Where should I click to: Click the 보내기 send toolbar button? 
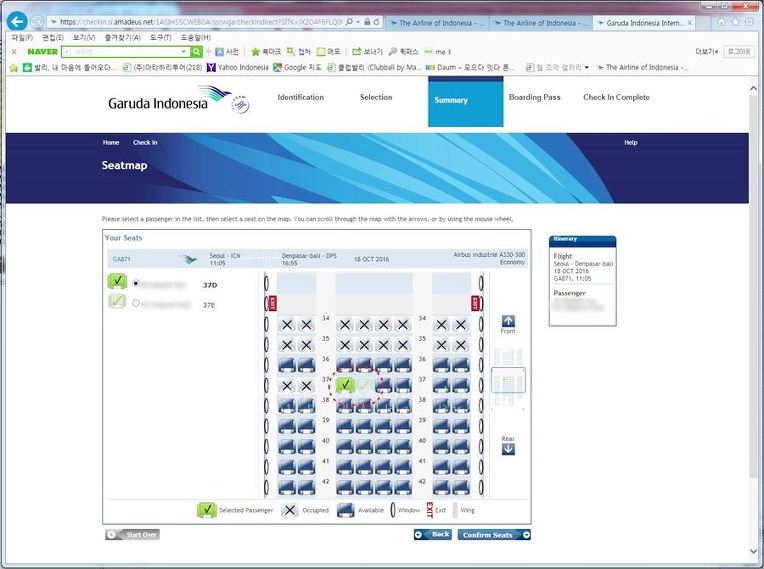(367, 52)
